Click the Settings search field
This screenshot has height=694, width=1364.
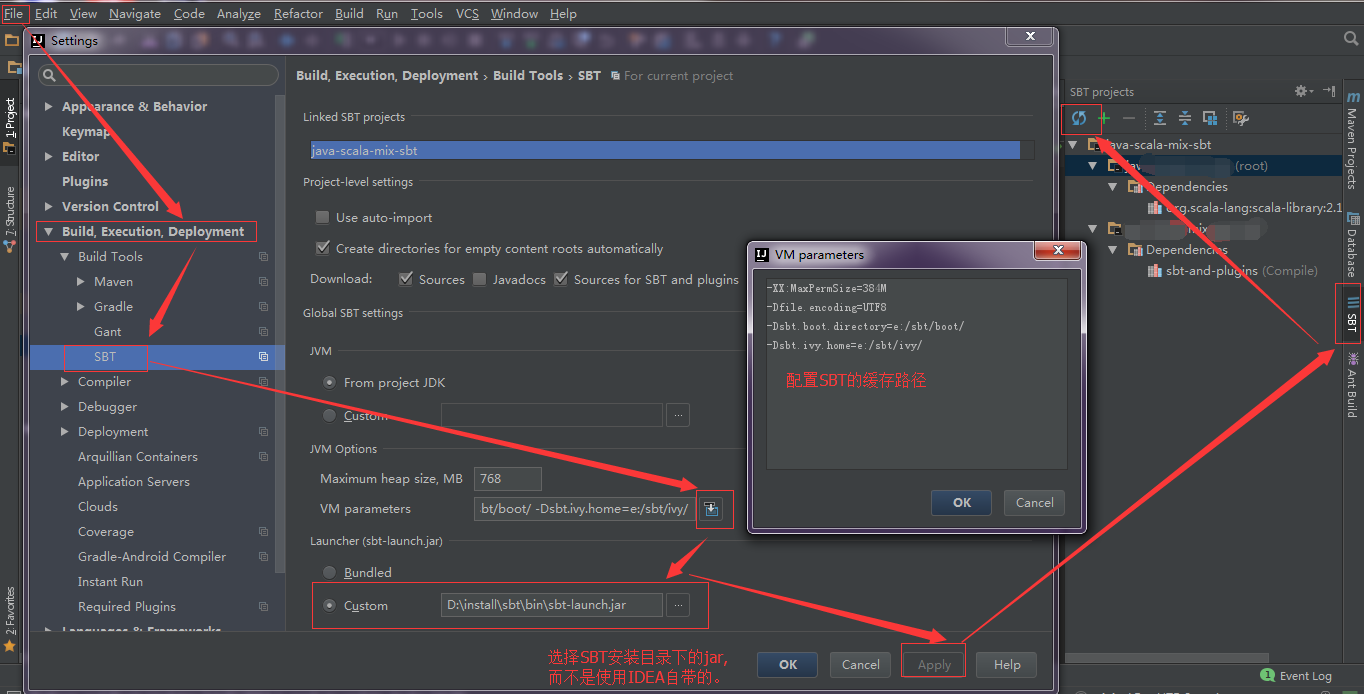click(x=158, y=75)
